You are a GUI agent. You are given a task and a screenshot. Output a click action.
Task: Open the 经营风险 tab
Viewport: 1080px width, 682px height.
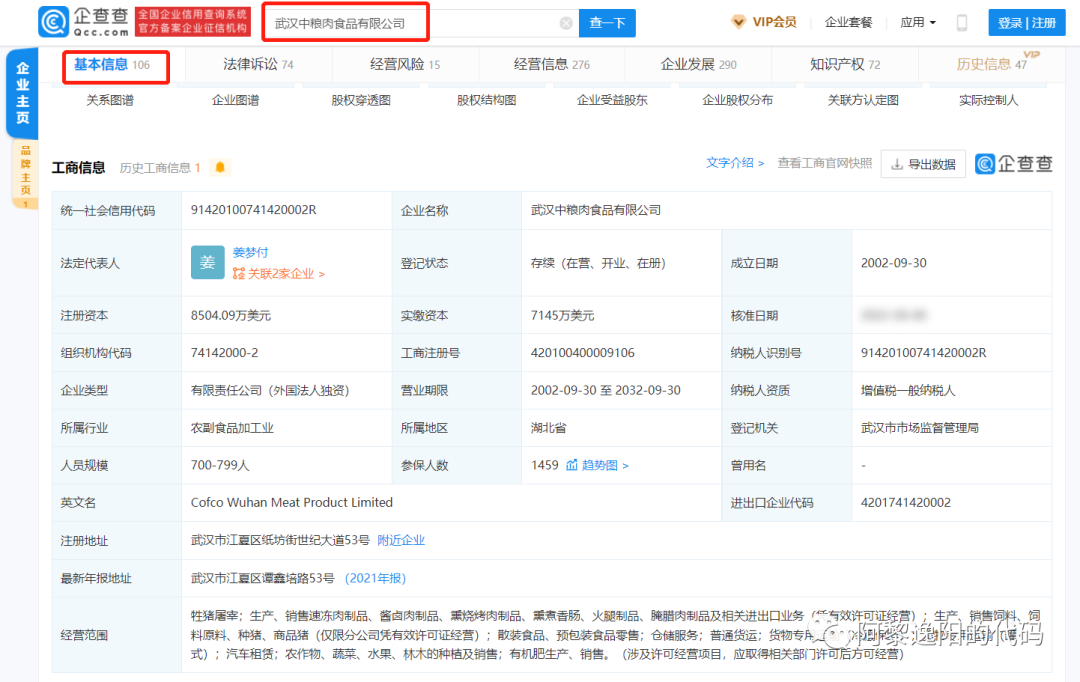pyautogui.click(x=404, y=64)
